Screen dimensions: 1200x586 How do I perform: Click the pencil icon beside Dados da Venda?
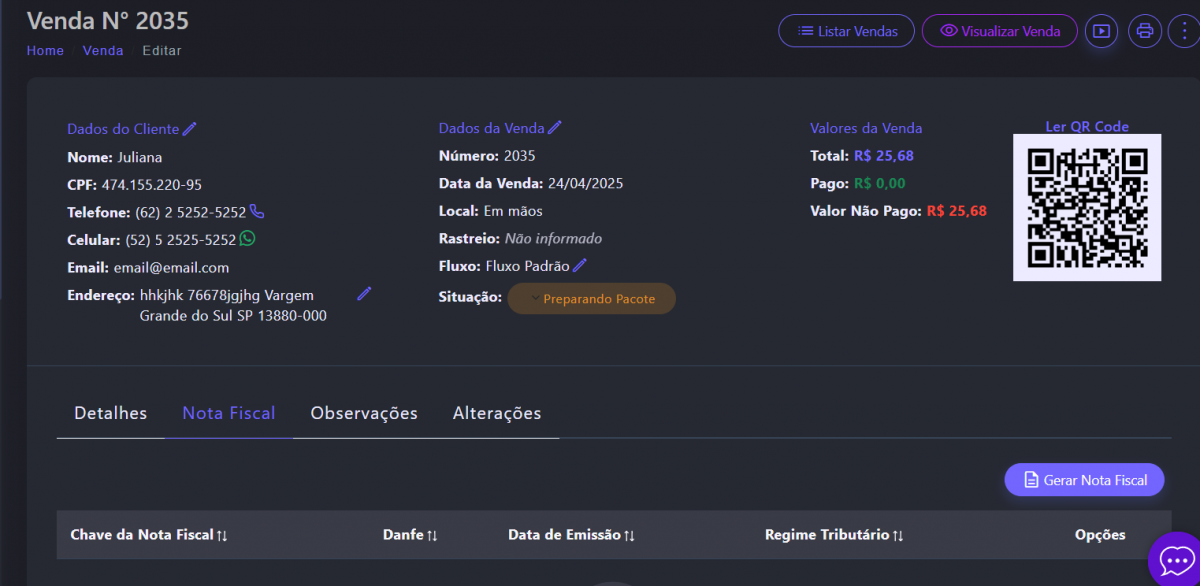point(555,128)
